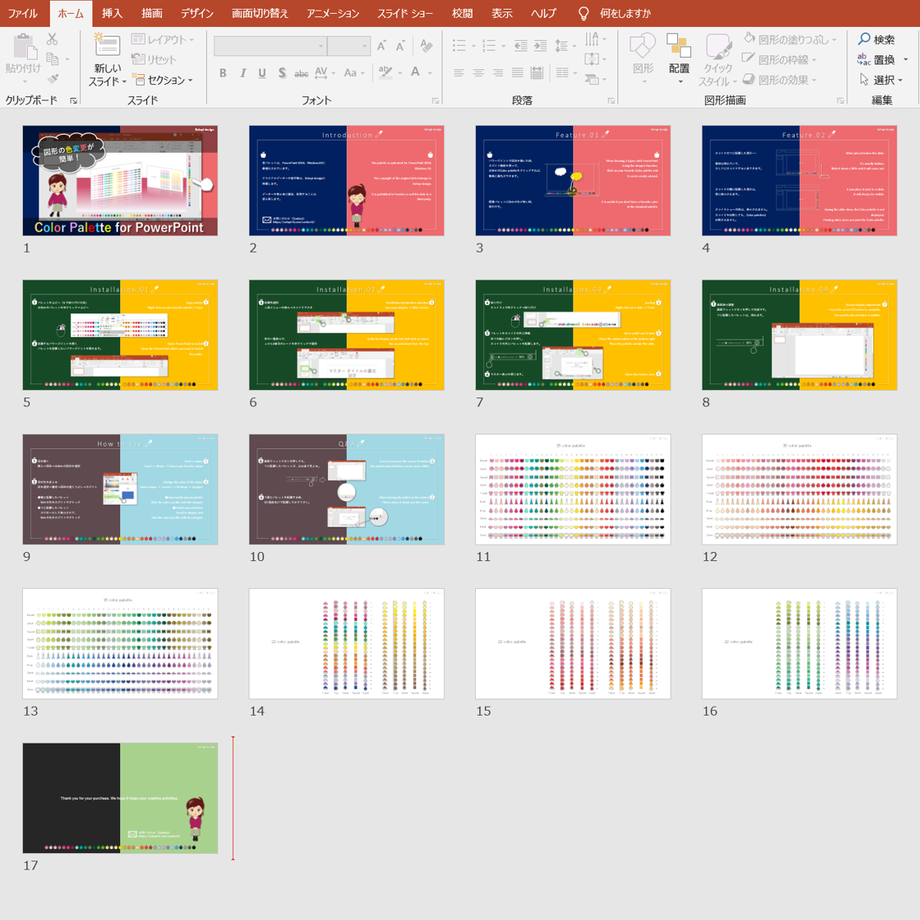Toggle align text left
Image resolution: width=920 pixels, height=920 pixels.
459,73
